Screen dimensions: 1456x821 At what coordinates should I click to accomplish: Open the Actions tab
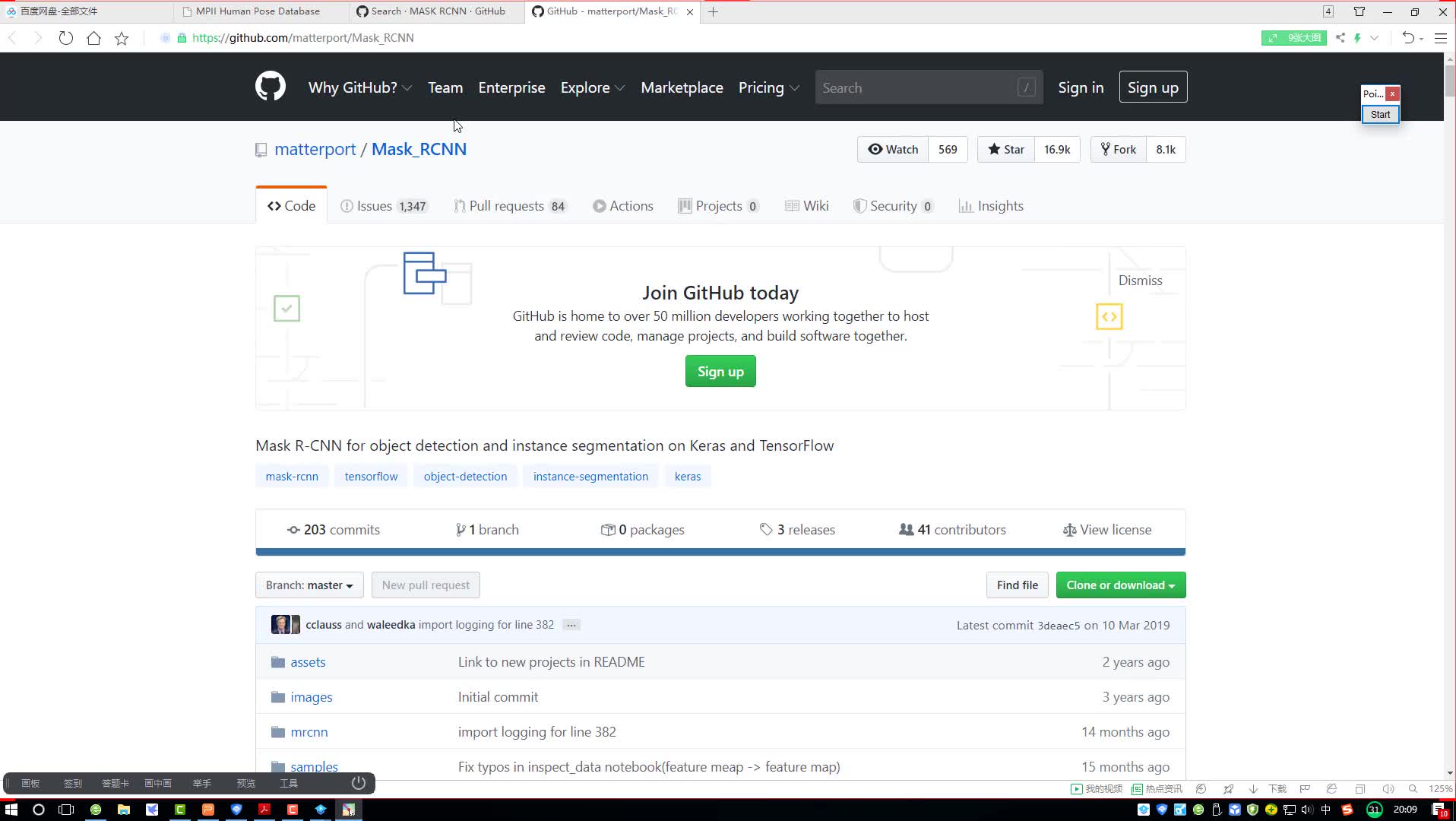tap(622, 206)
